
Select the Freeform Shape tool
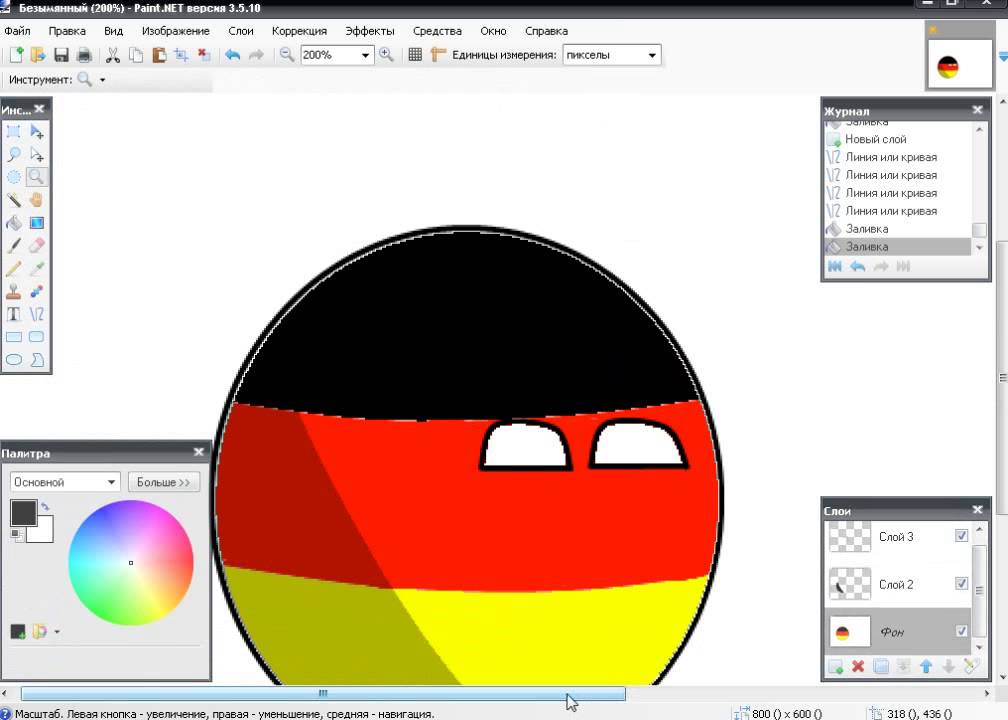[x=37, y=359]
